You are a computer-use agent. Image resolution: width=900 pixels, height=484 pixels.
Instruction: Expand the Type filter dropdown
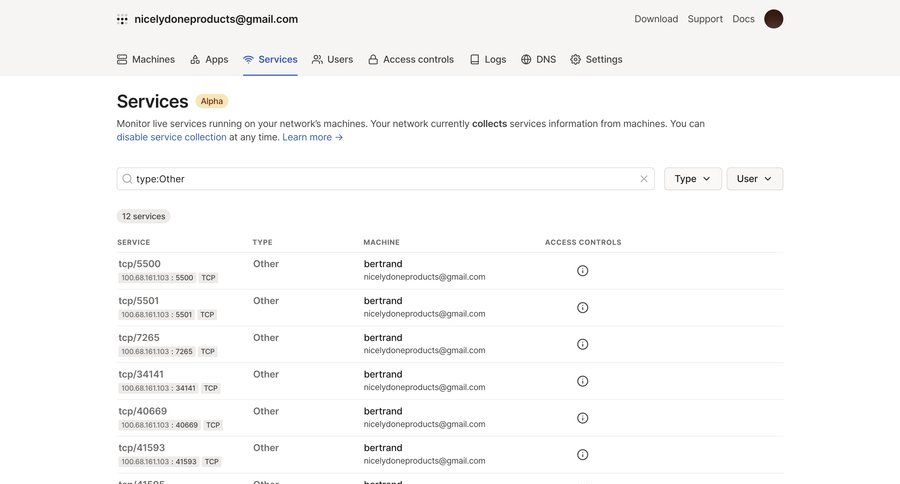pyautogui.click(x=692, y=179)
